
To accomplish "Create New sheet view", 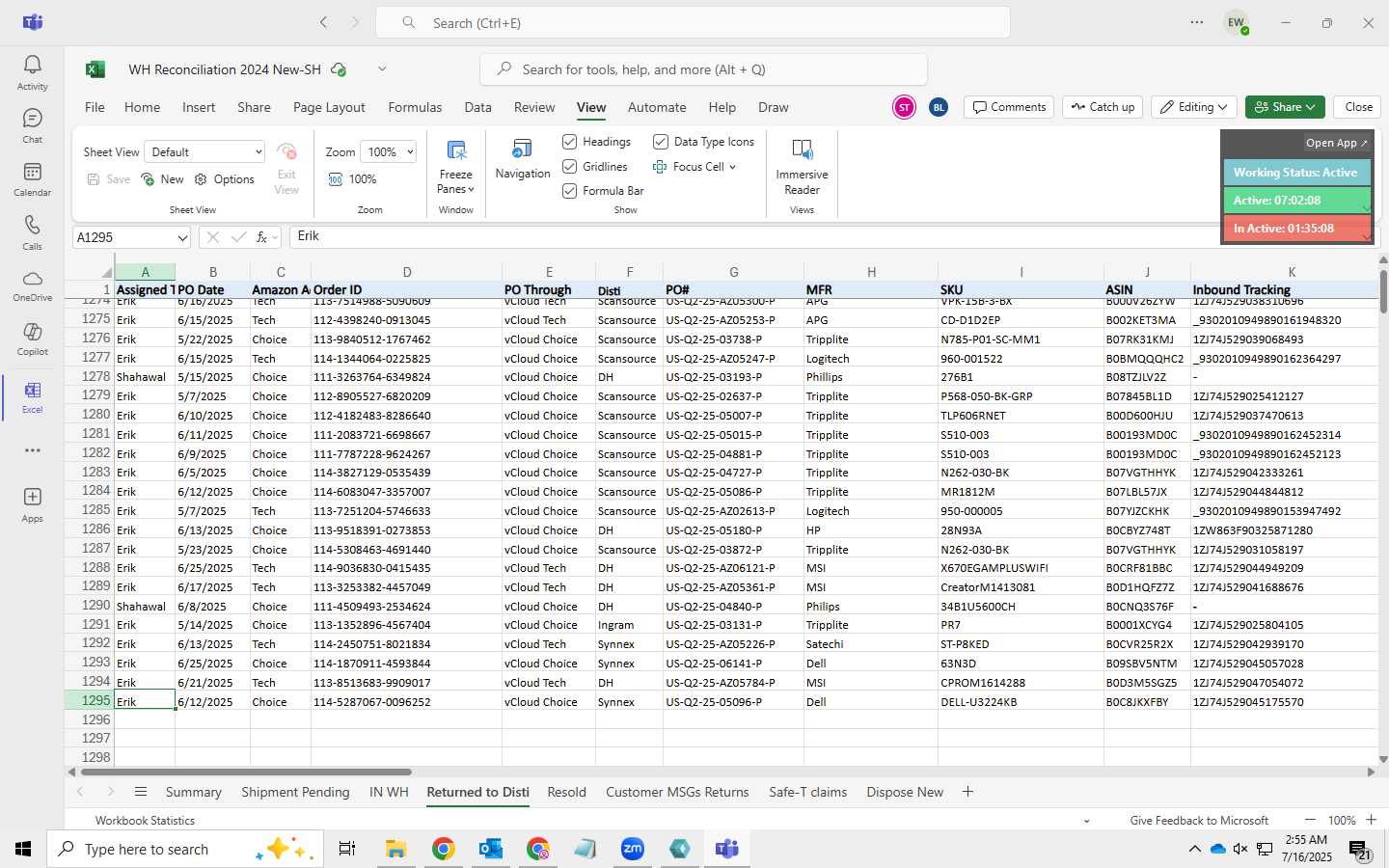I will [x=162, y=179].
